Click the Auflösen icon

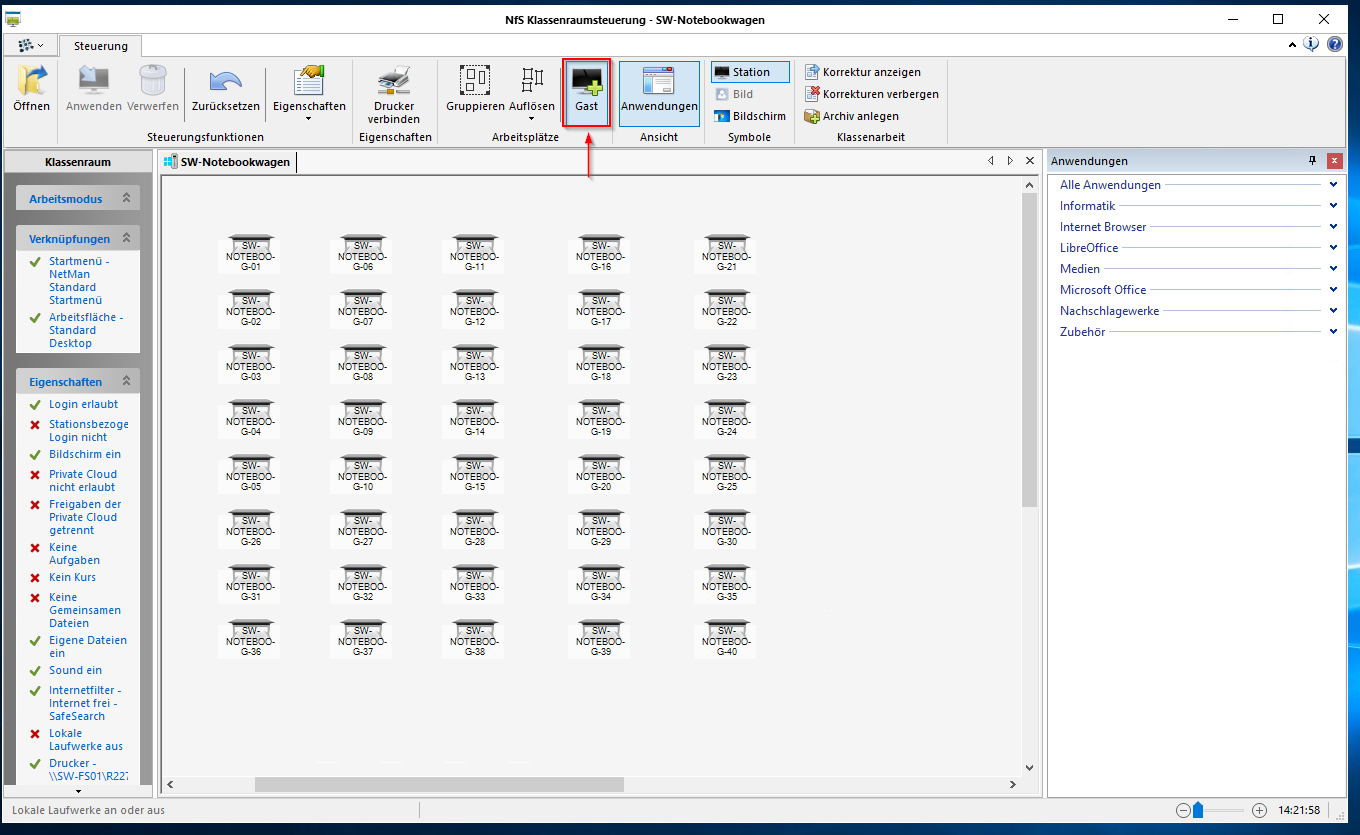point(533,81)
